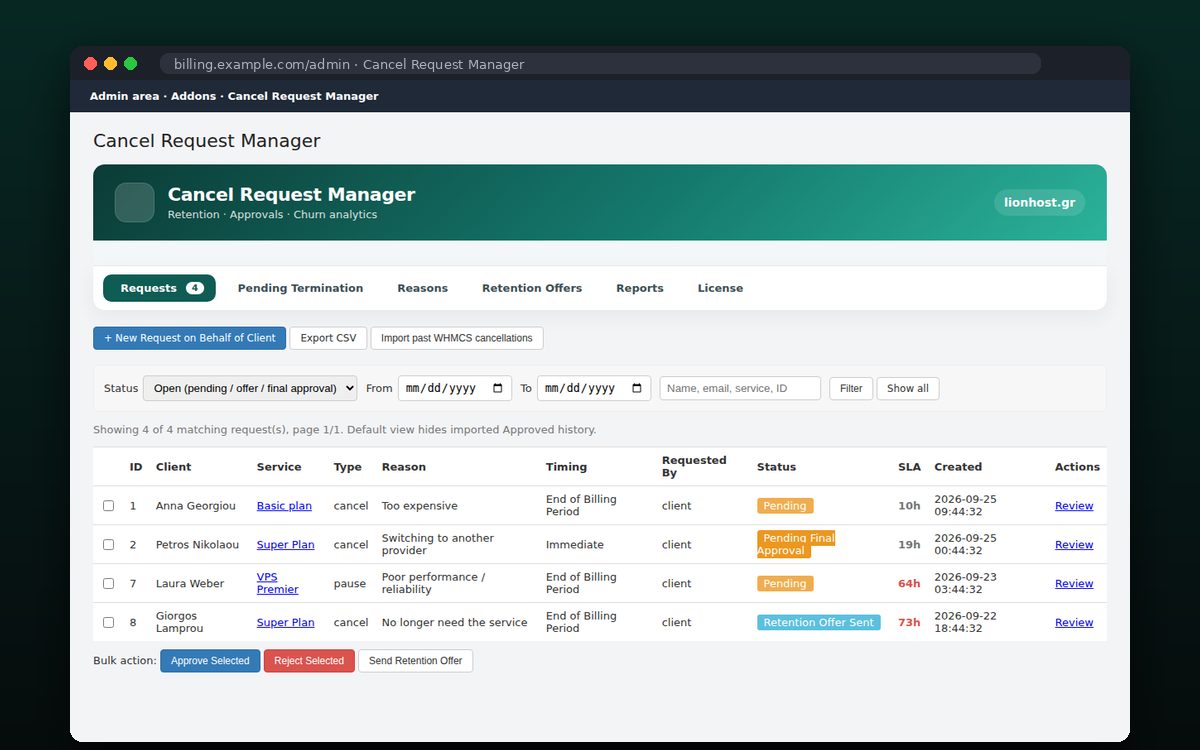Review Giorgos Lamprou's request
The image size is (1200, 750).
point(1074,622)
